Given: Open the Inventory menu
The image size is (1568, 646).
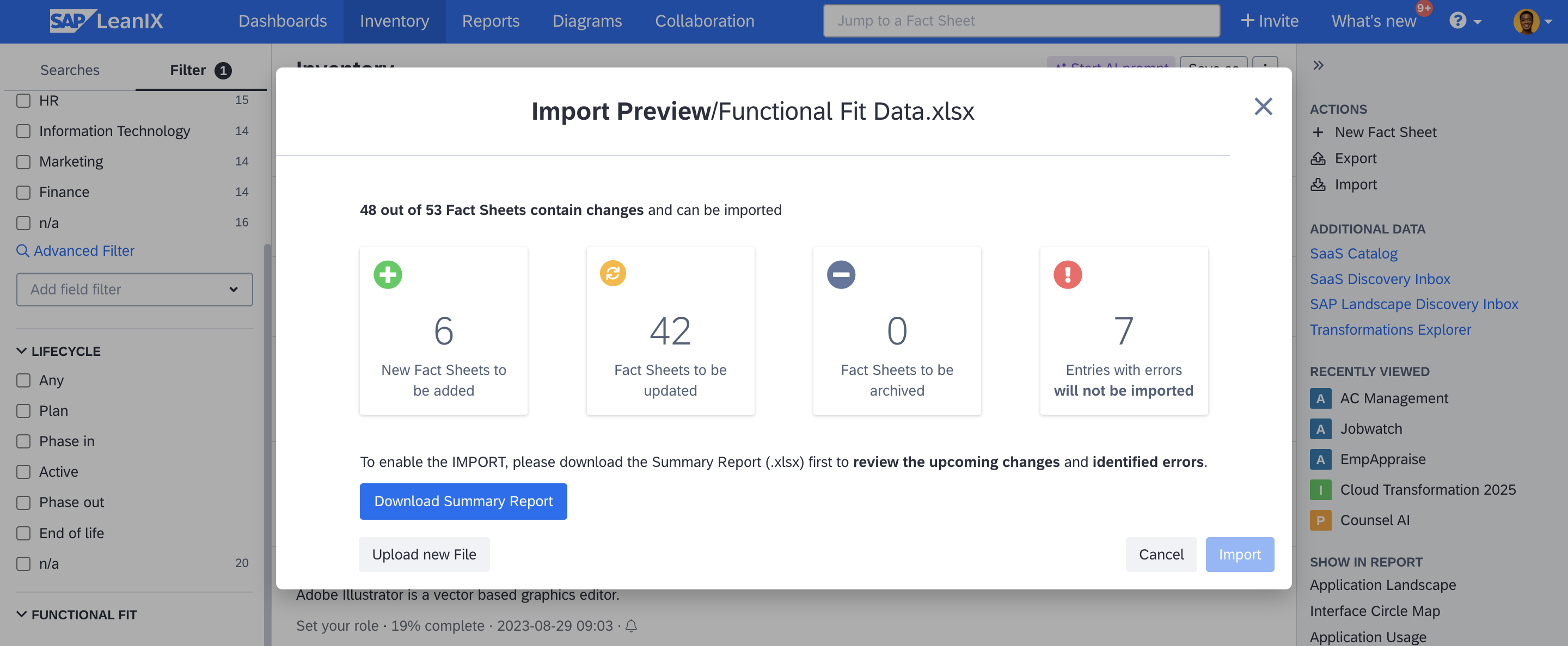Looking at the screenshot, I should pos(394,20).
